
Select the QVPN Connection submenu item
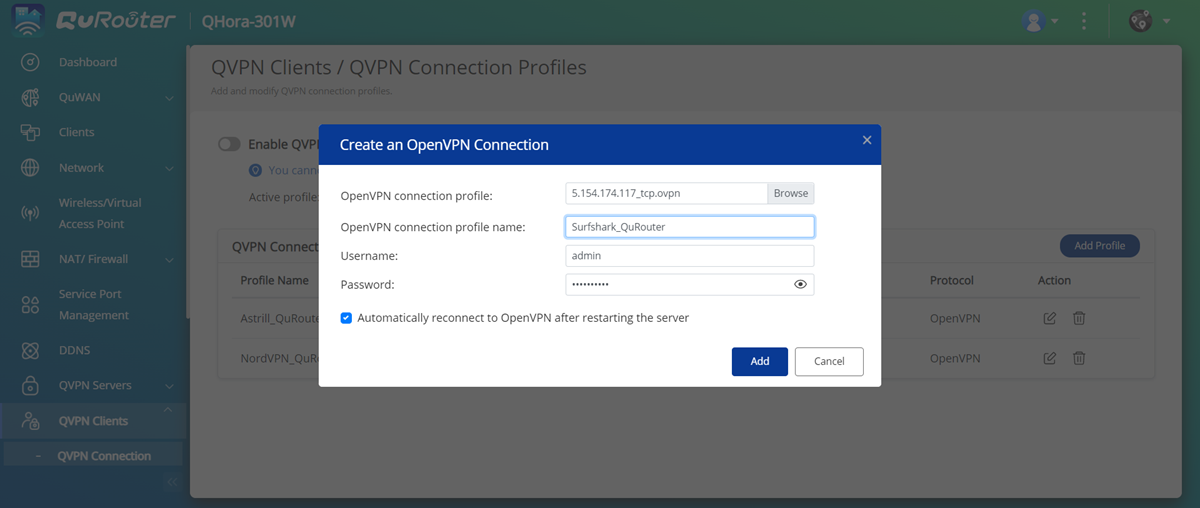click(104, 456)
